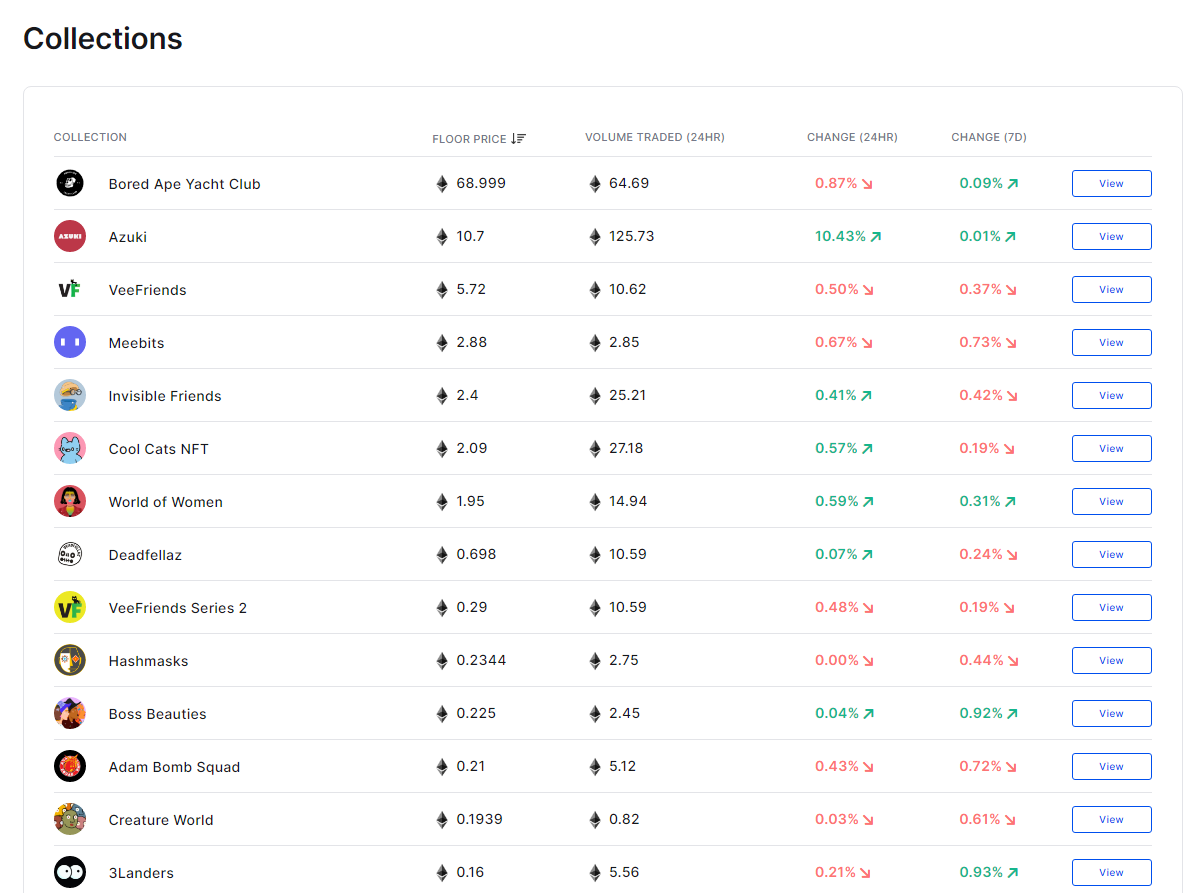Select the Cool Cats NFT avatar

[70, 448]
